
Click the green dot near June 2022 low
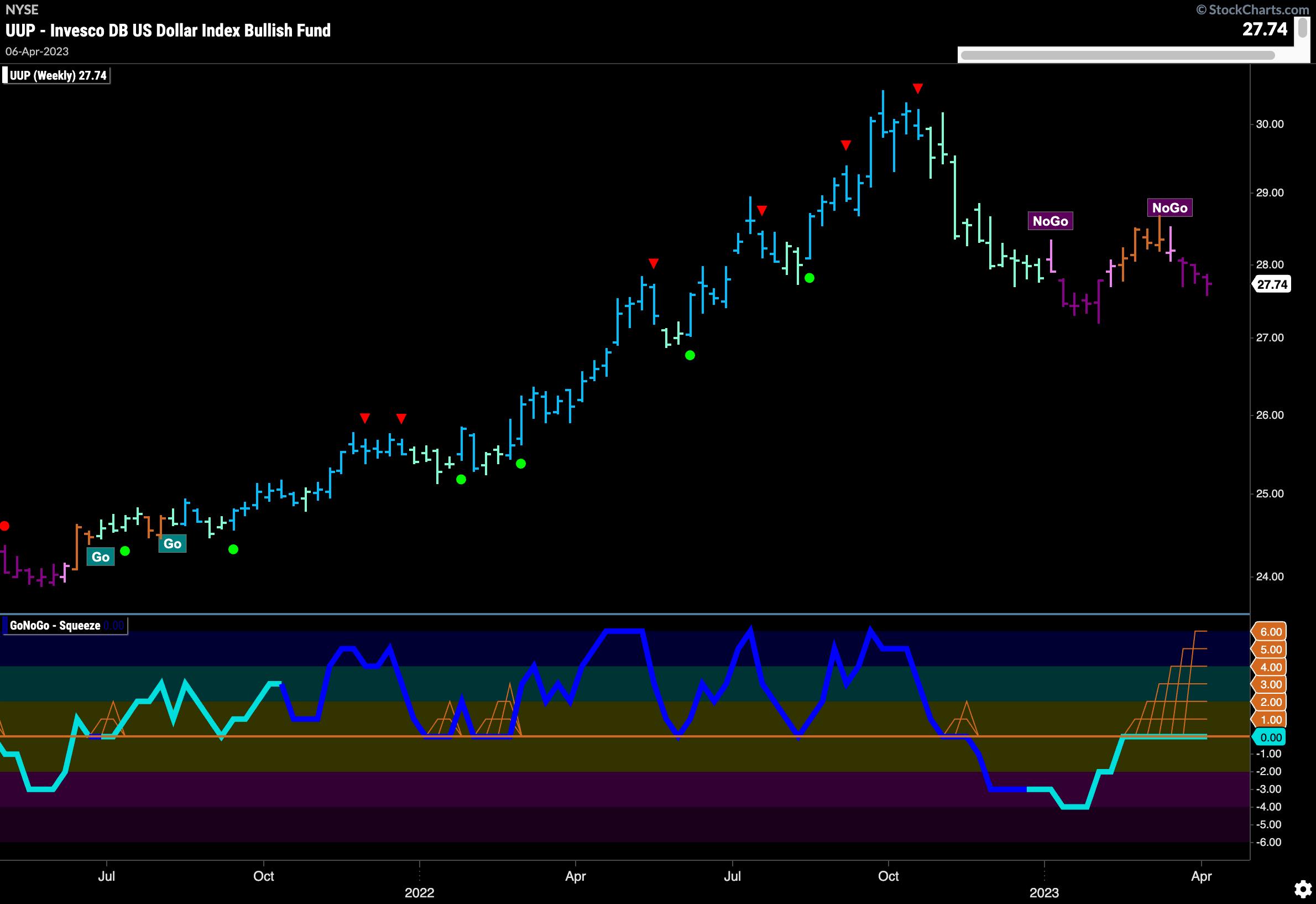pyautogui.click(x=690, y=355)
